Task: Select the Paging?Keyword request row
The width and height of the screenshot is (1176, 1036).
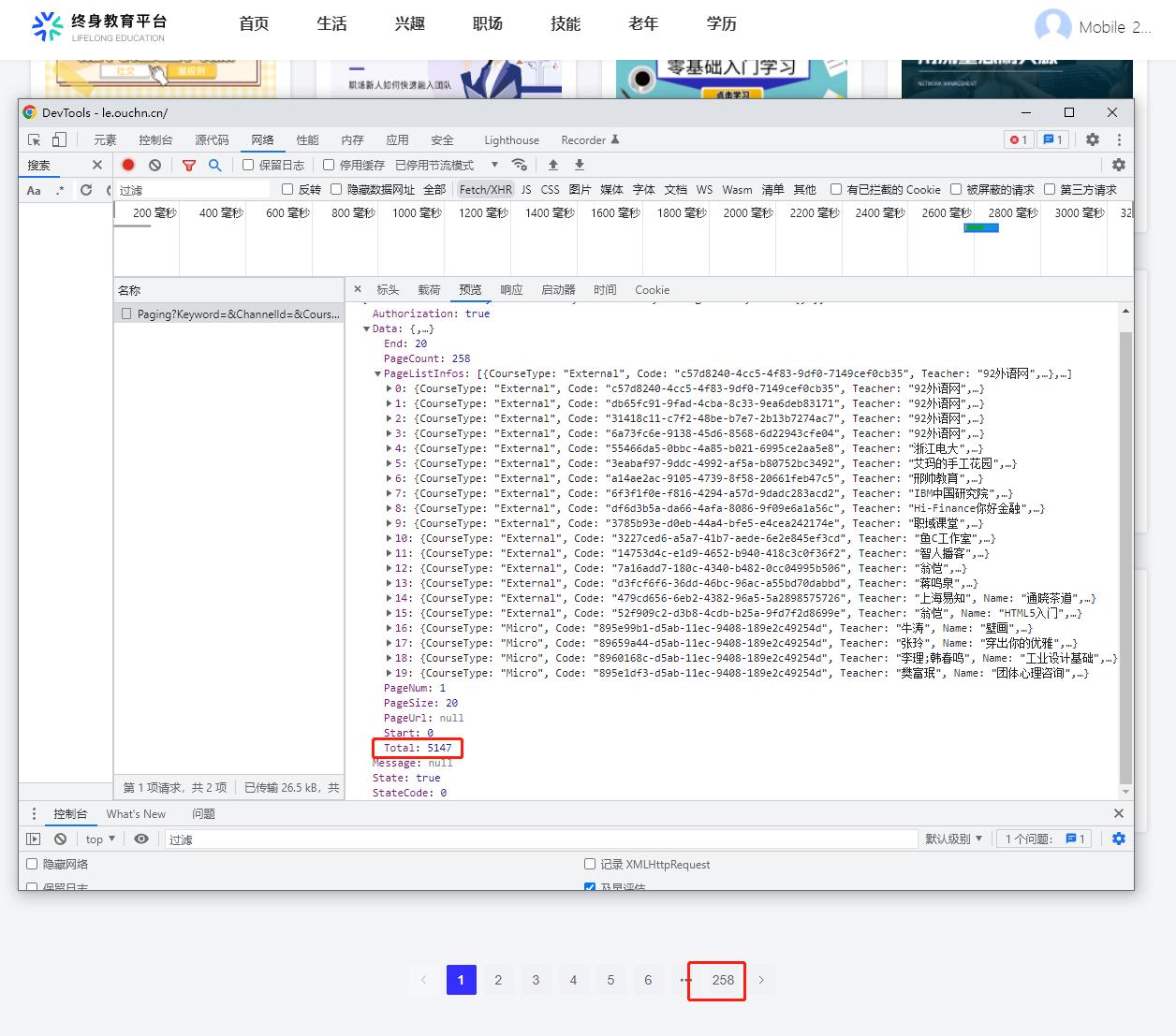Action: (x=229, y=314)
